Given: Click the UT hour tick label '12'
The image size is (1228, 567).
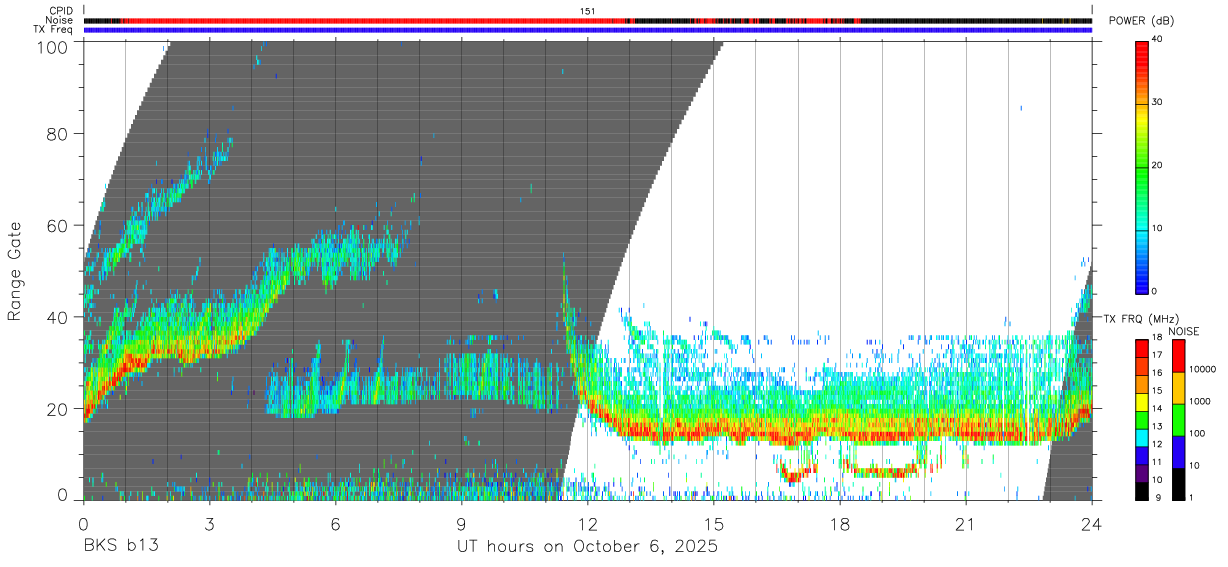Looking at the screenshot, I should pos(587,523).
